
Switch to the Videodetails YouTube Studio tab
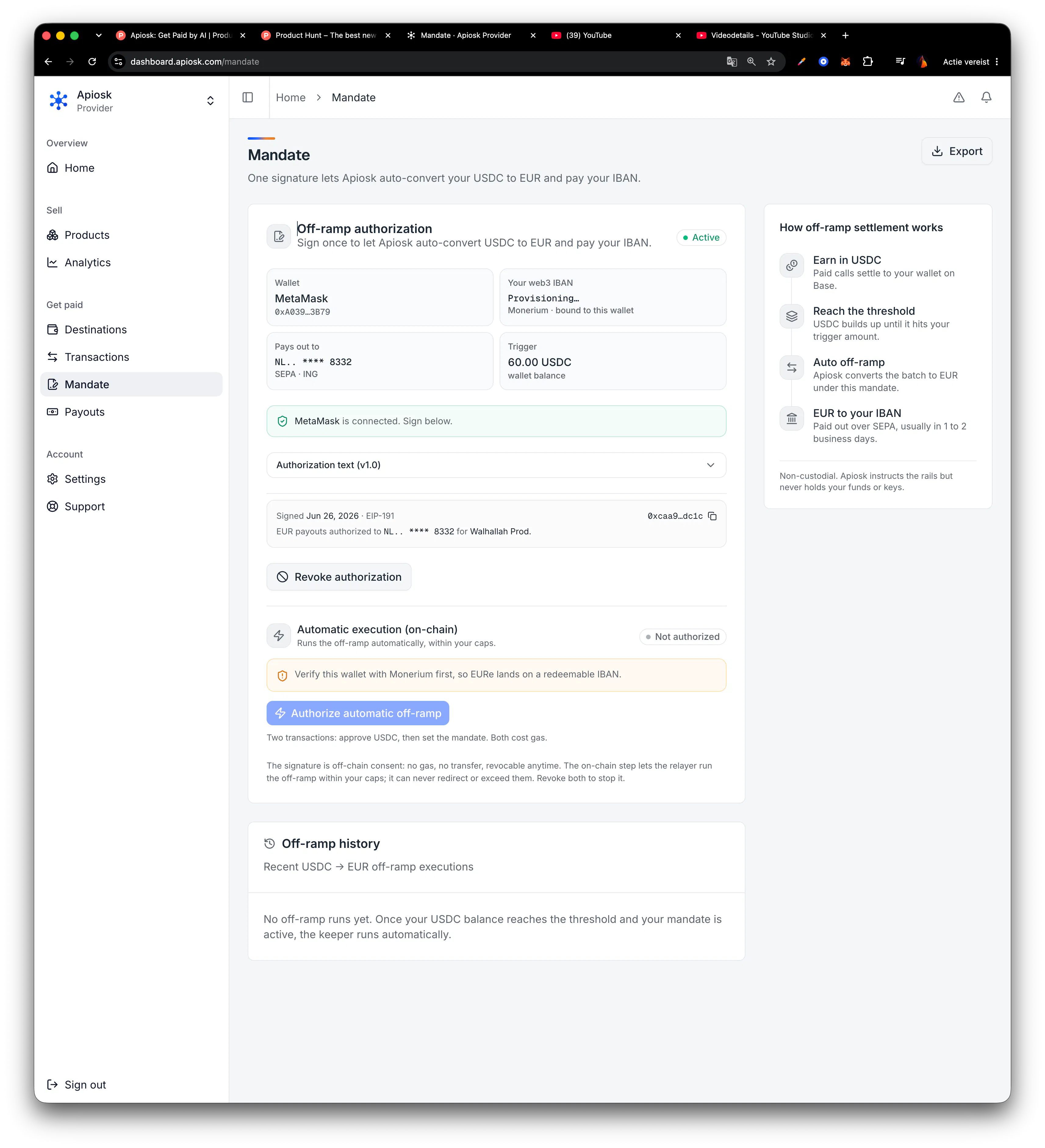pyautogui.click(x=761, y=35)
